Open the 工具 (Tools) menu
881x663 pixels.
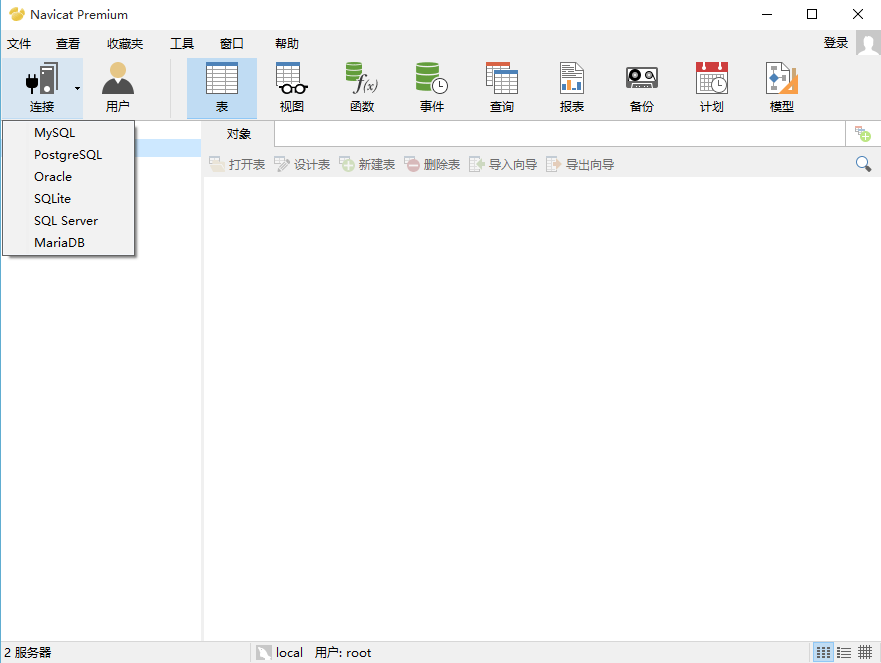click(182, 44)
